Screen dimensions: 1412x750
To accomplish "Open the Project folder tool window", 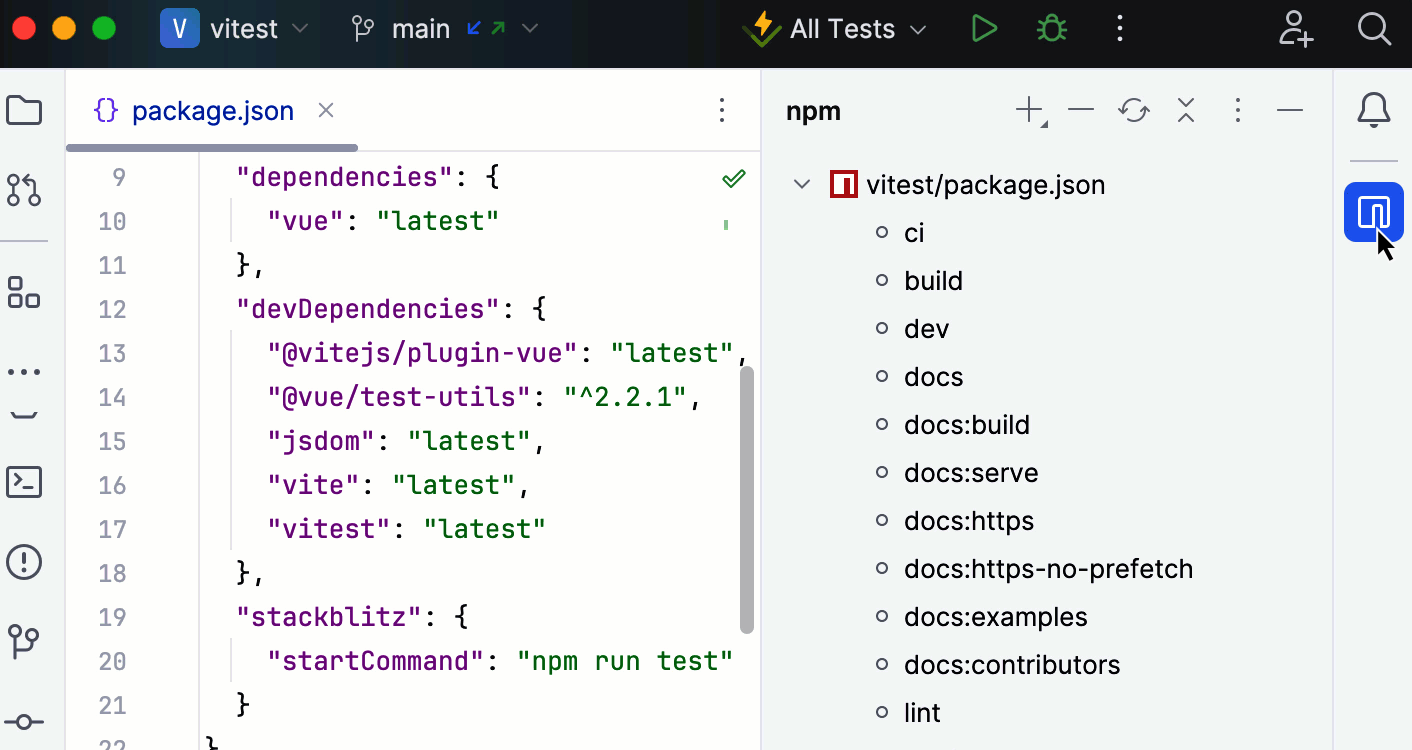I will (x=24, y=110).
